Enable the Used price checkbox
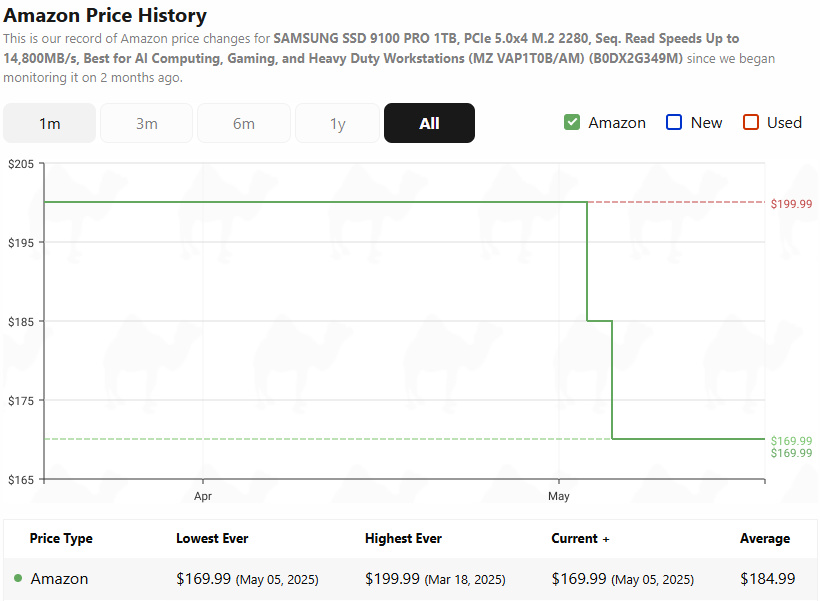The width and height of the screenshot is (820, 601). point(751,122)
